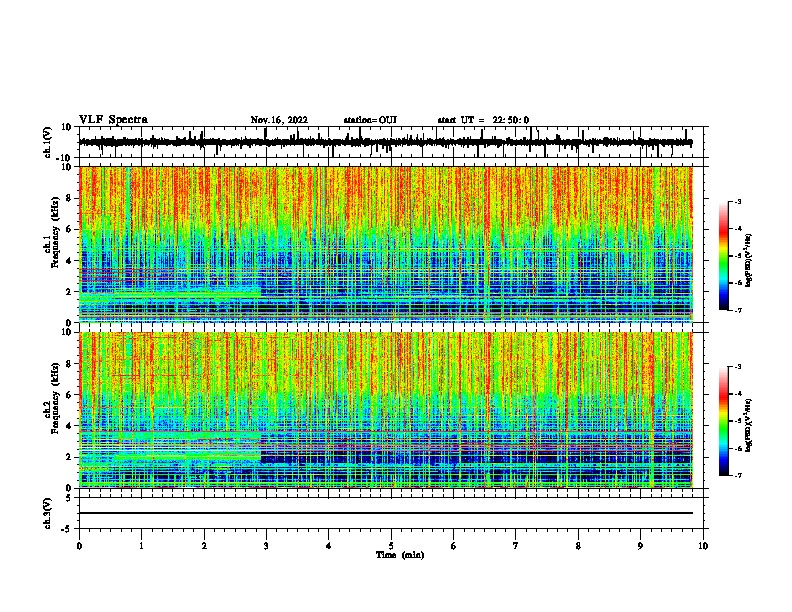Click the time axis tick label "2"

[x=204, y=546]
